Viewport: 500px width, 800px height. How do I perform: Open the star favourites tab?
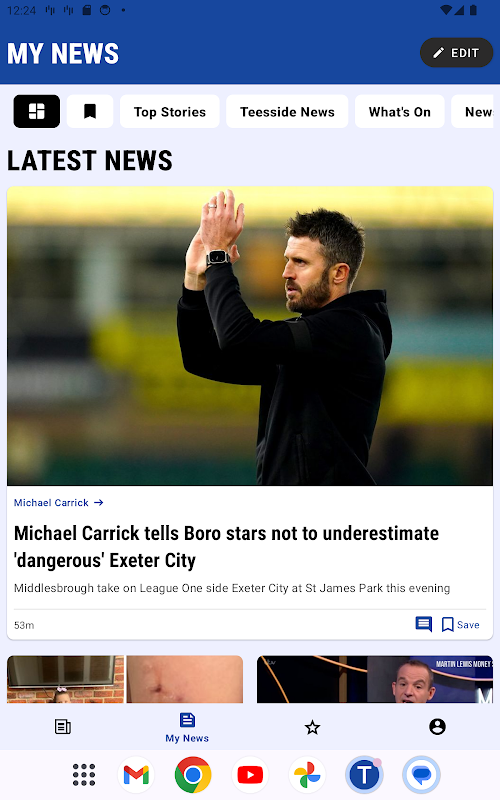coord(312,727)
